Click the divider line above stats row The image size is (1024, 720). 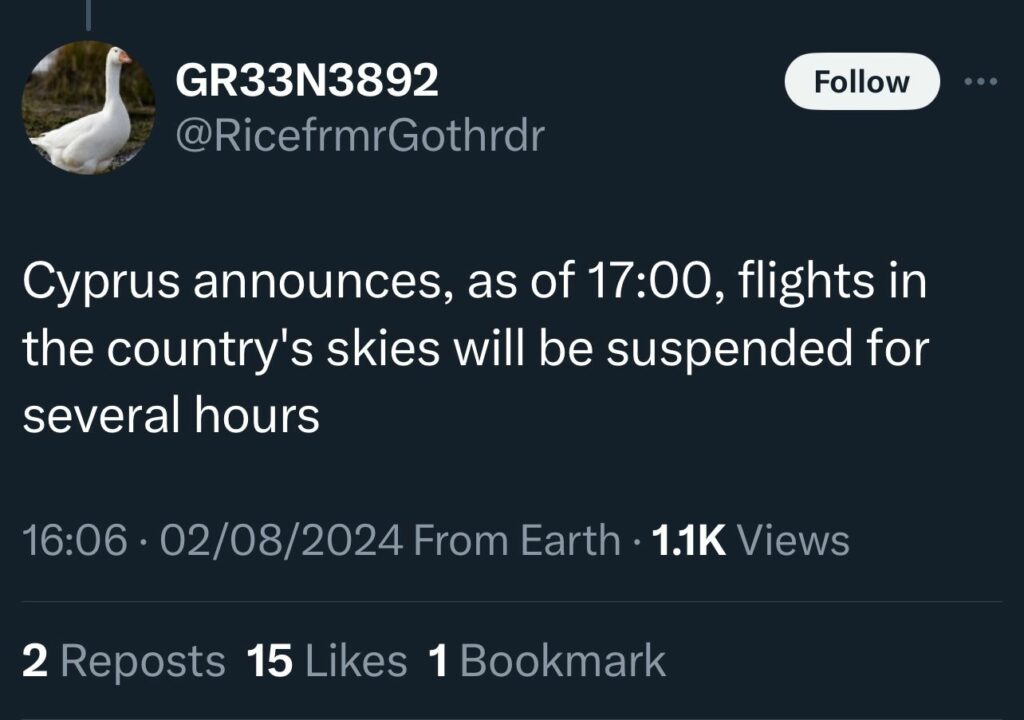click(512, 601)
